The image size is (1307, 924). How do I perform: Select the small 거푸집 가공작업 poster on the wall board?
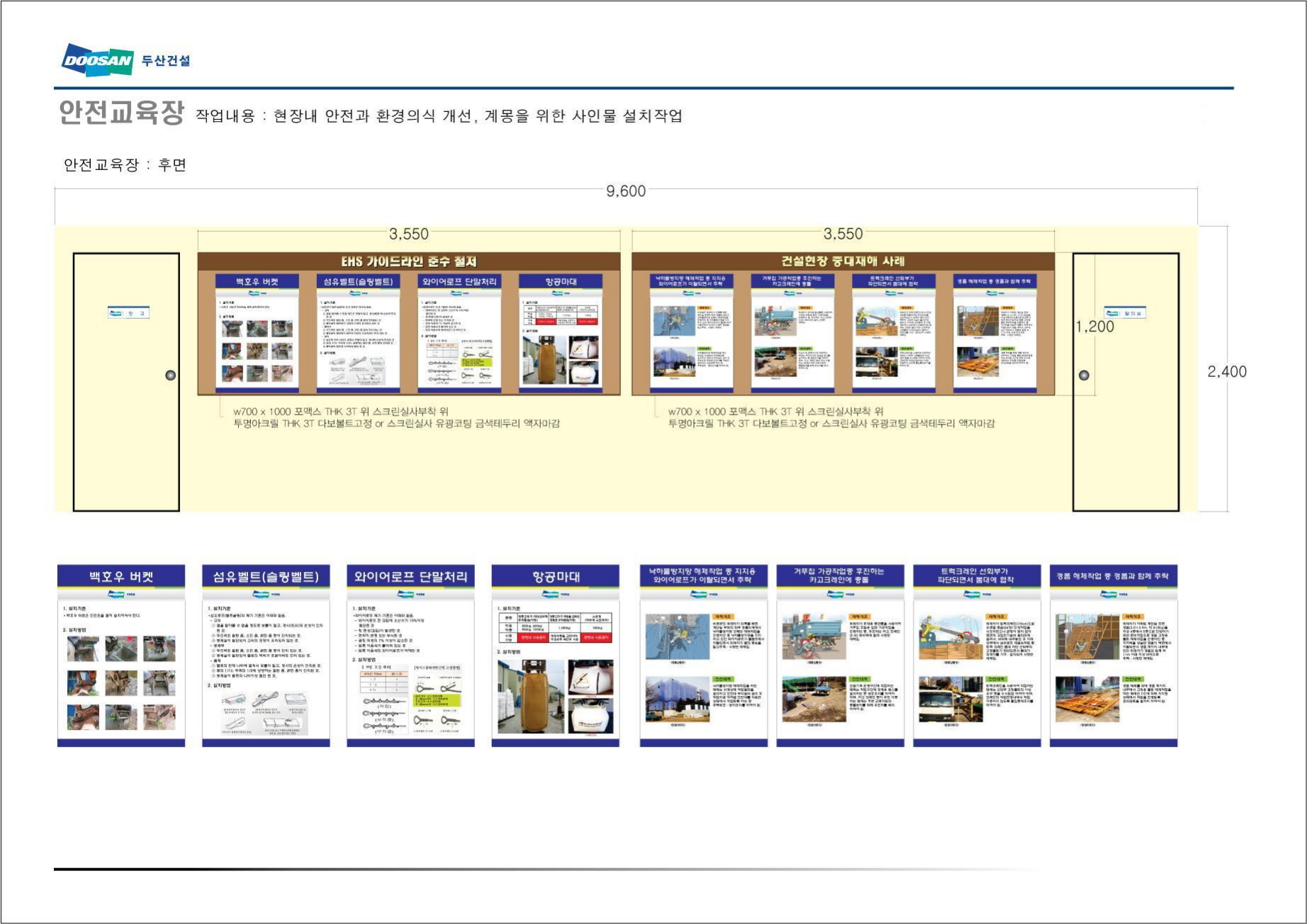tap(792, 332)
